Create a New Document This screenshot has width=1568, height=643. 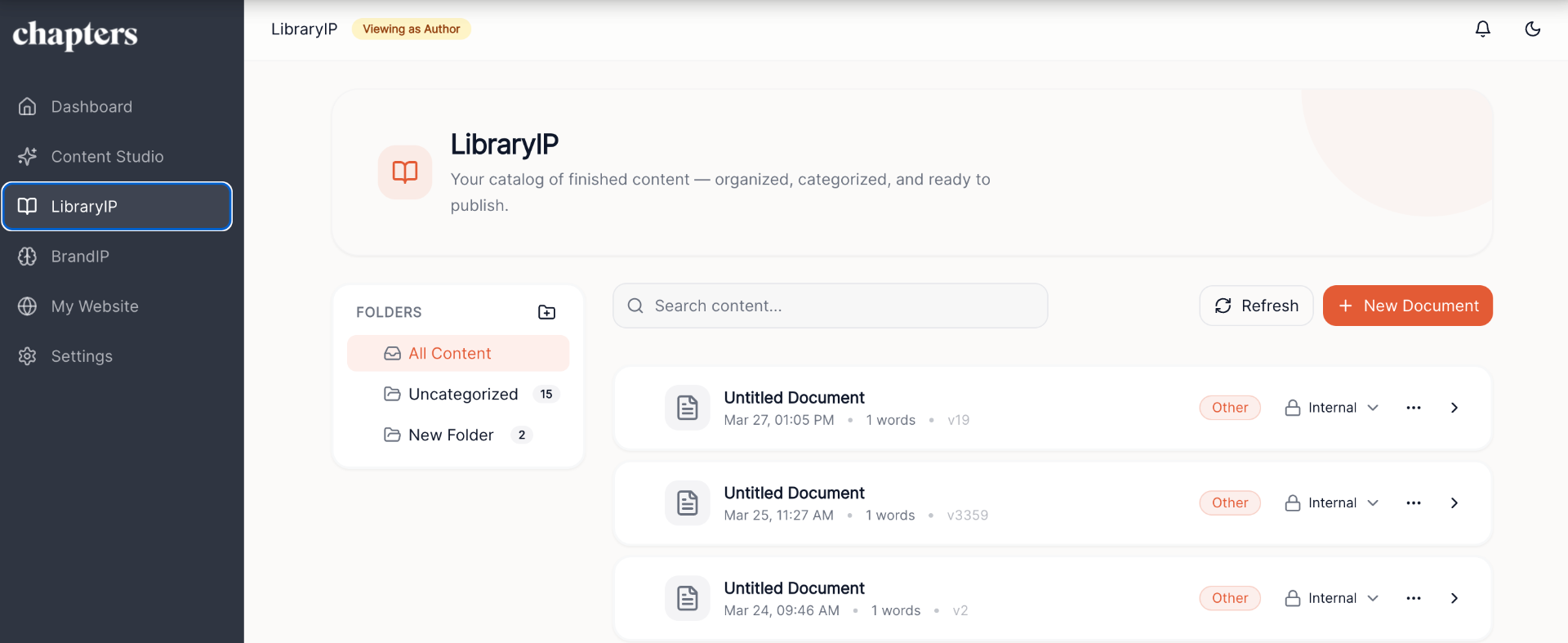point(1408,306)
